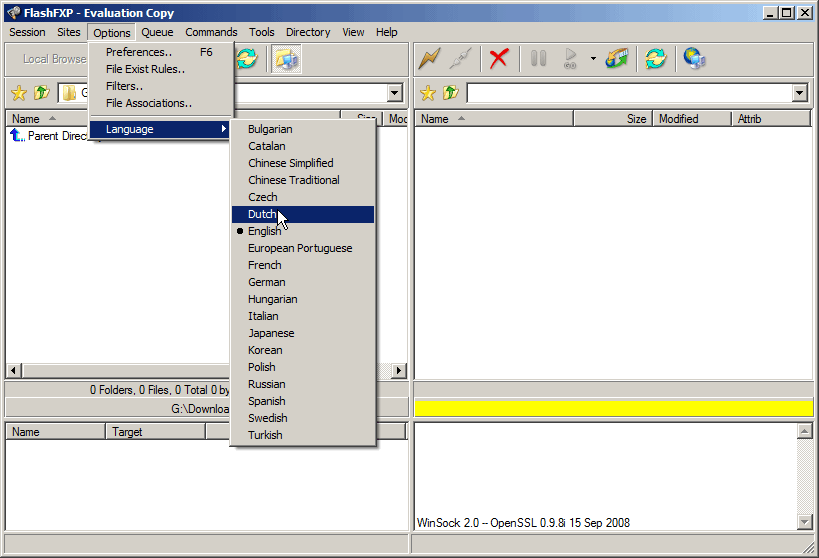The image size is (819, 558).
Task: Open the Tools menu
Action: pyautogui.click(x=262, y=32)
